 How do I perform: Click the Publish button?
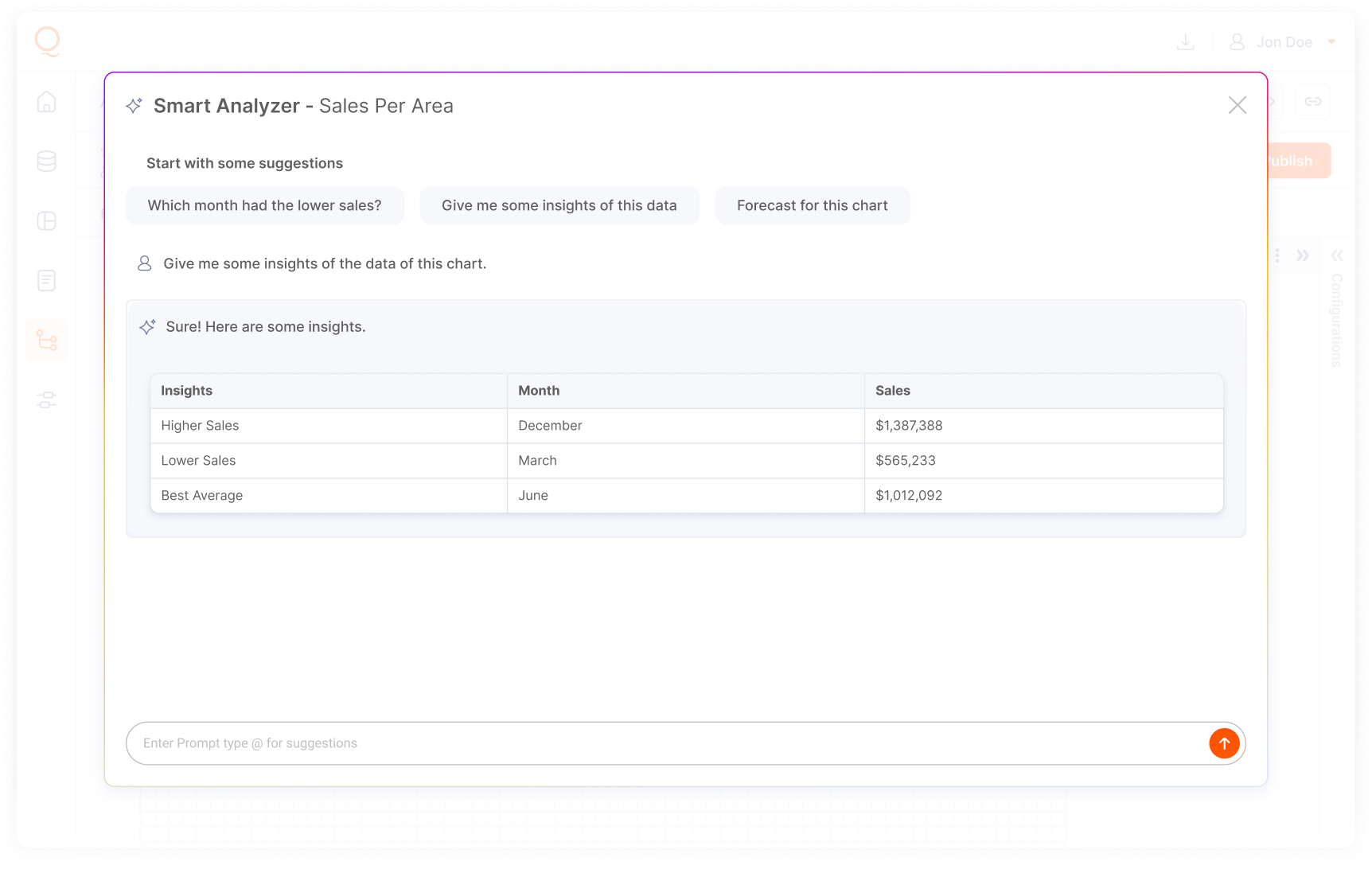1298,161
